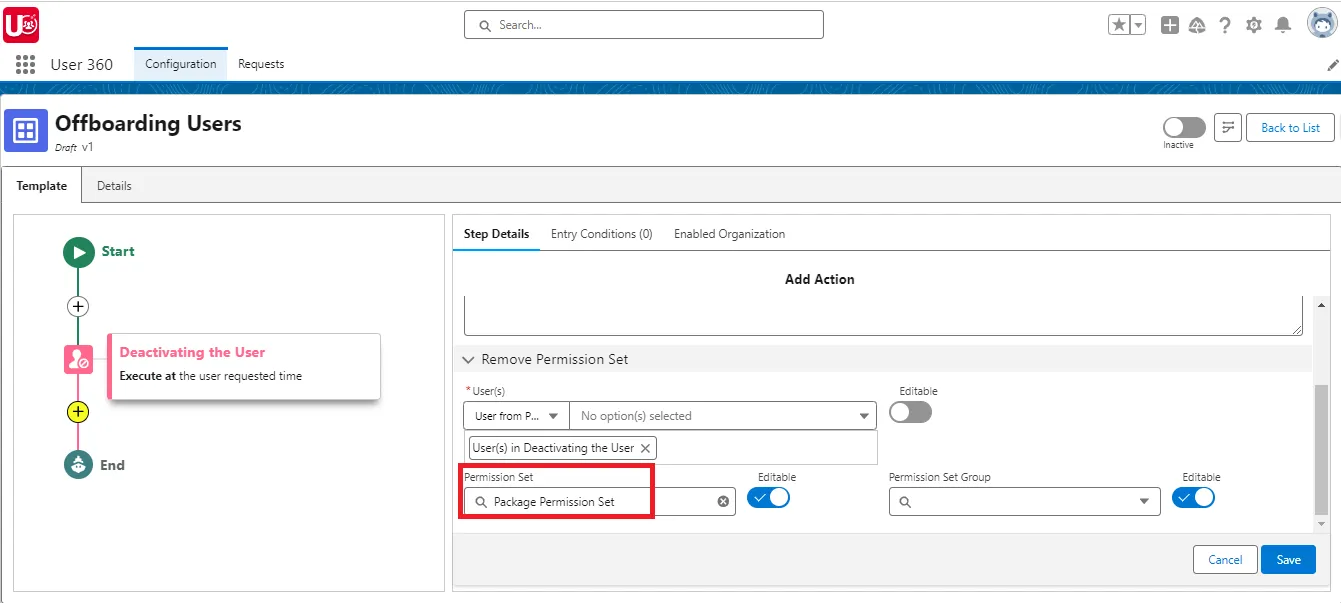Image resolution: width=1341 pixels, height=603 pixels.
Task: Open the Requests tab
Action: click(x=261, y=63)
